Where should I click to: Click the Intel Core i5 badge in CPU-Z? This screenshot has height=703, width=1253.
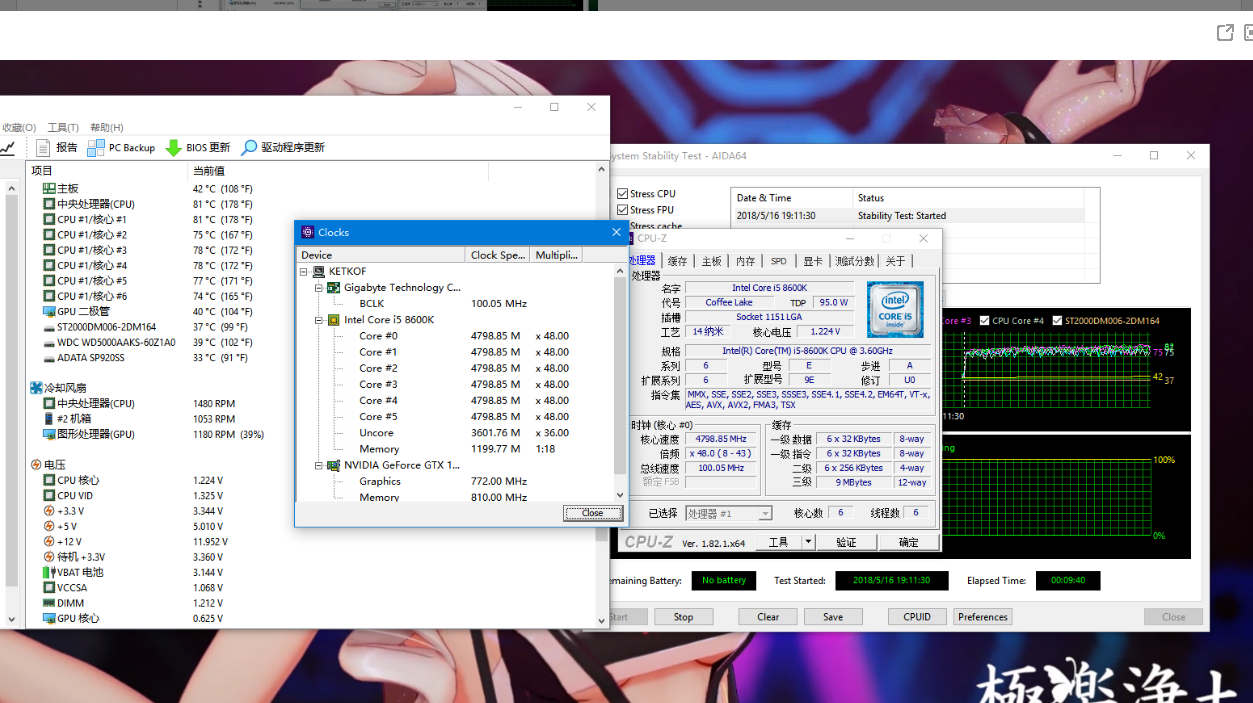point(895,309)
